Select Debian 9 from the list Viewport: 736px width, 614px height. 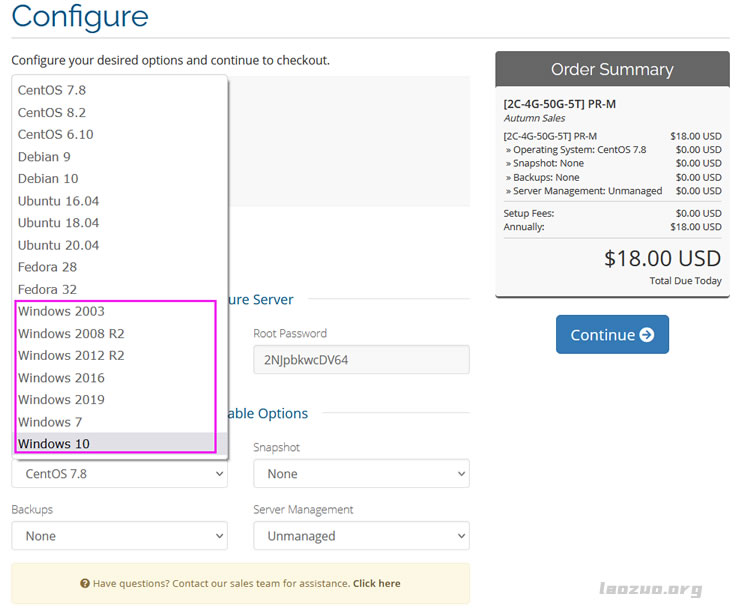[x=44, y=156]
